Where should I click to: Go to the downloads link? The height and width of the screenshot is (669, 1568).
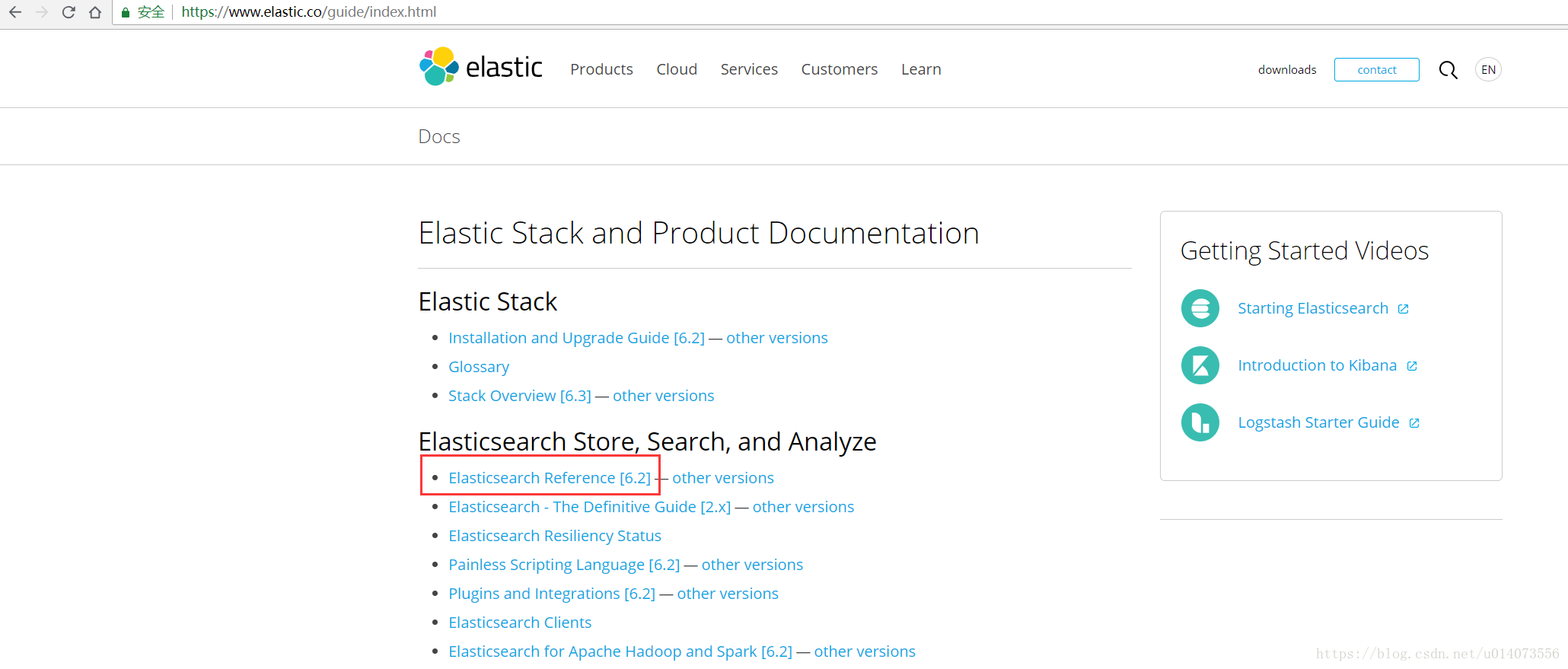point(1287,69)
